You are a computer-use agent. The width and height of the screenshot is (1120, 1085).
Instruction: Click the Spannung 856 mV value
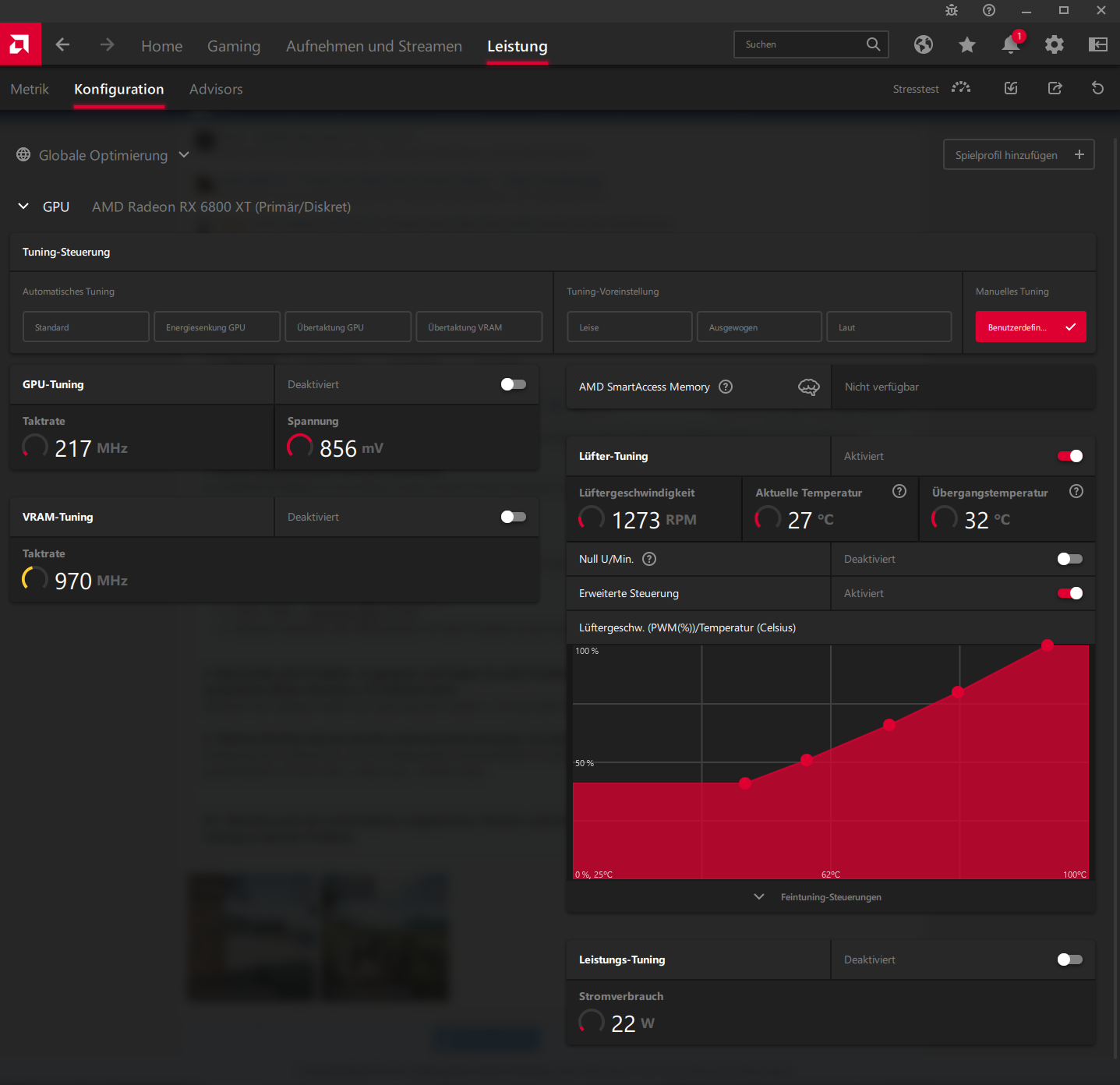(x=352, y=448)
